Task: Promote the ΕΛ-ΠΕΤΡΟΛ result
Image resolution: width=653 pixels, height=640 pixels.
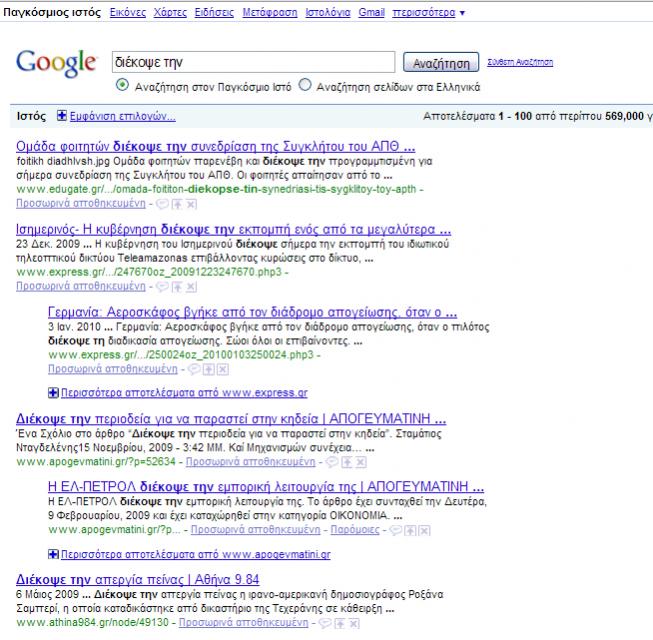Action: tap(411, 530)
